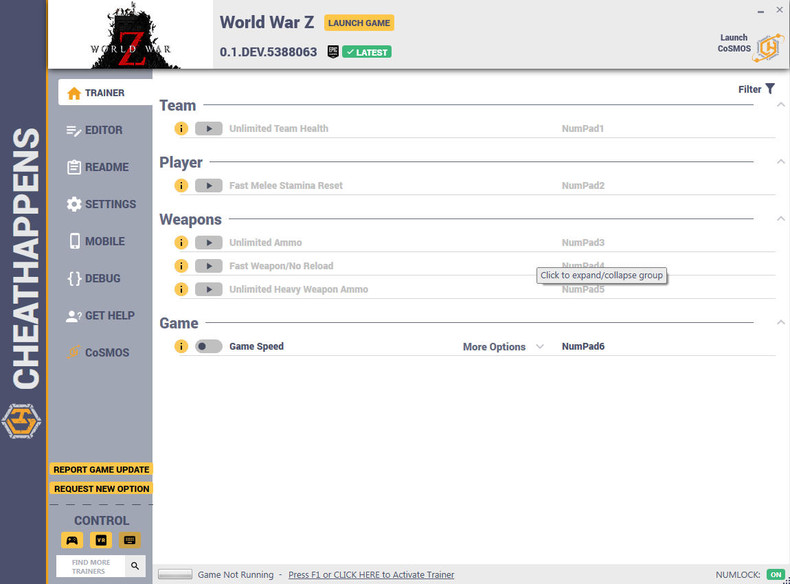Click REQUEST NEW OPTION button

point(101,489)
